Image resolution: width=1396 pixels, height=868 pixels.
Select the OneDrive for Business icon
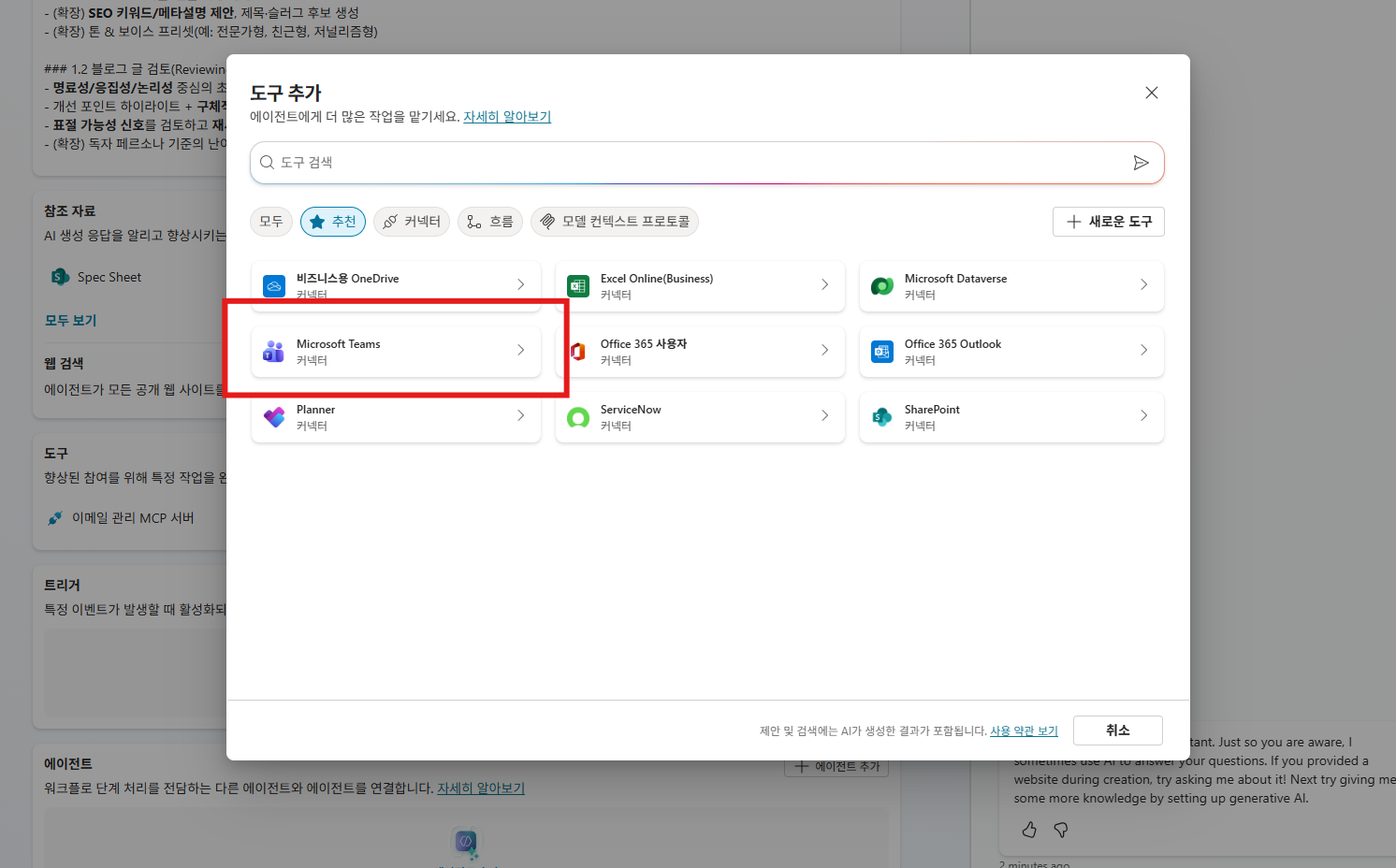coord(273,285)
